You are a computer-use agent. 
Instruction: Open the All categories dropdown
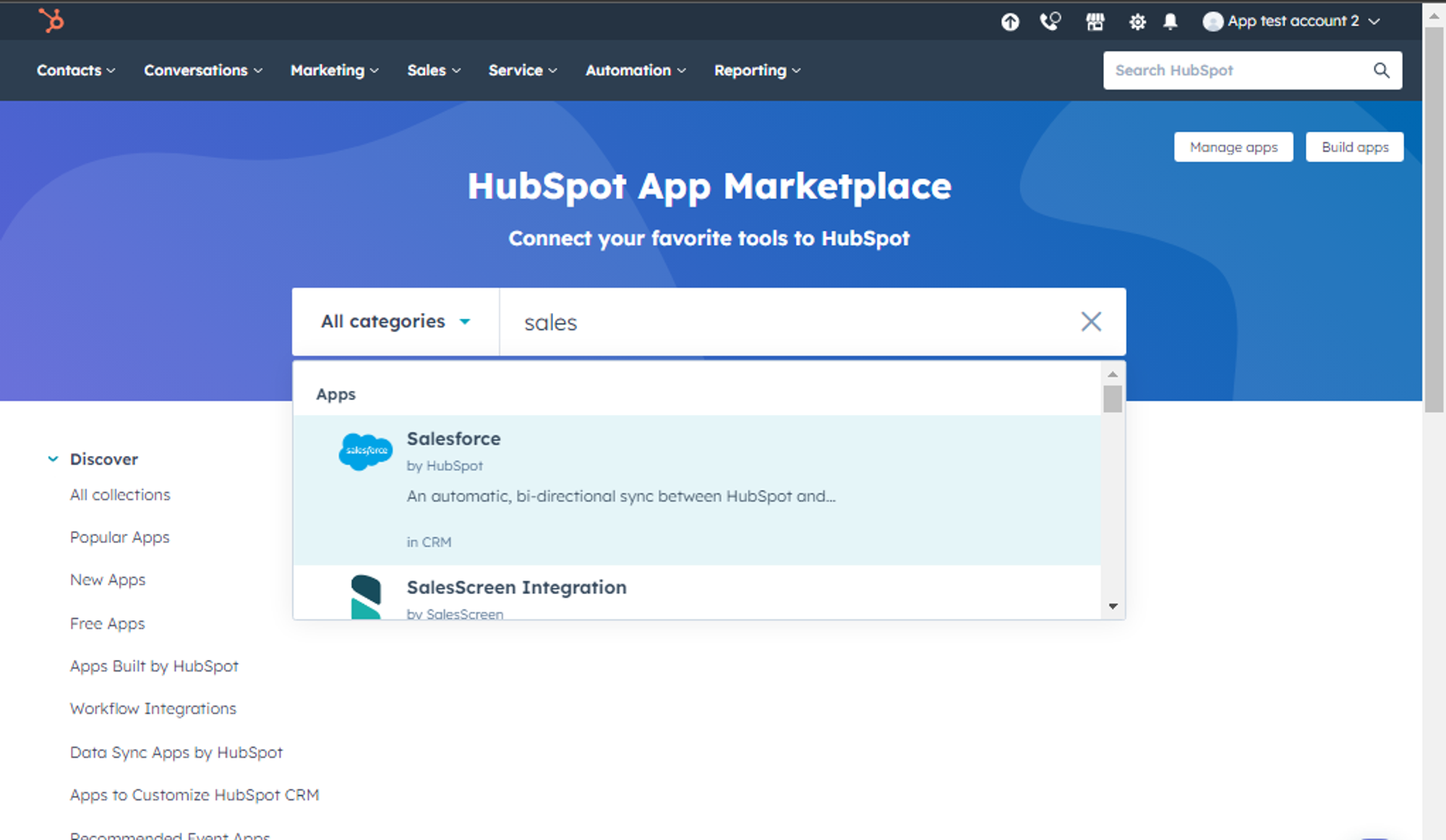395,322
